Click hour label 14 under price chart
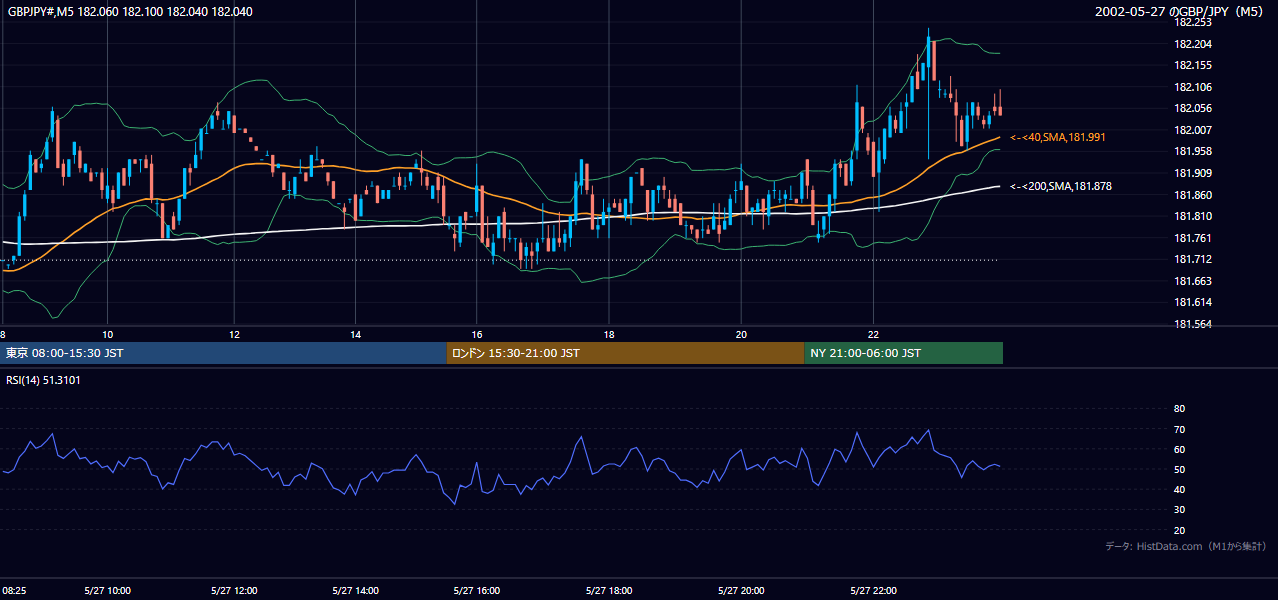 pyautogui.click(x=356, y=334)
